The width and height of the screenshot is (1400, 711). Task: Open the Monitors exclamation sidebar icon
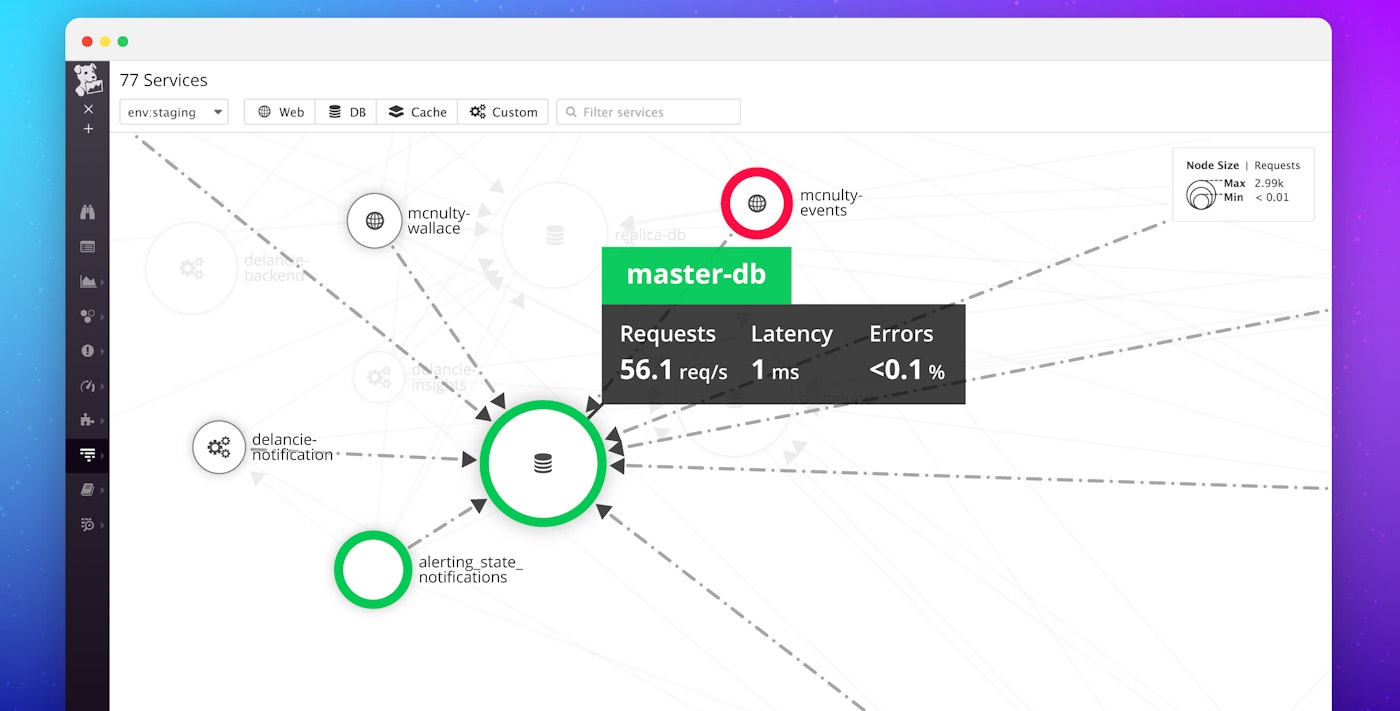click(x=88, y=351)
